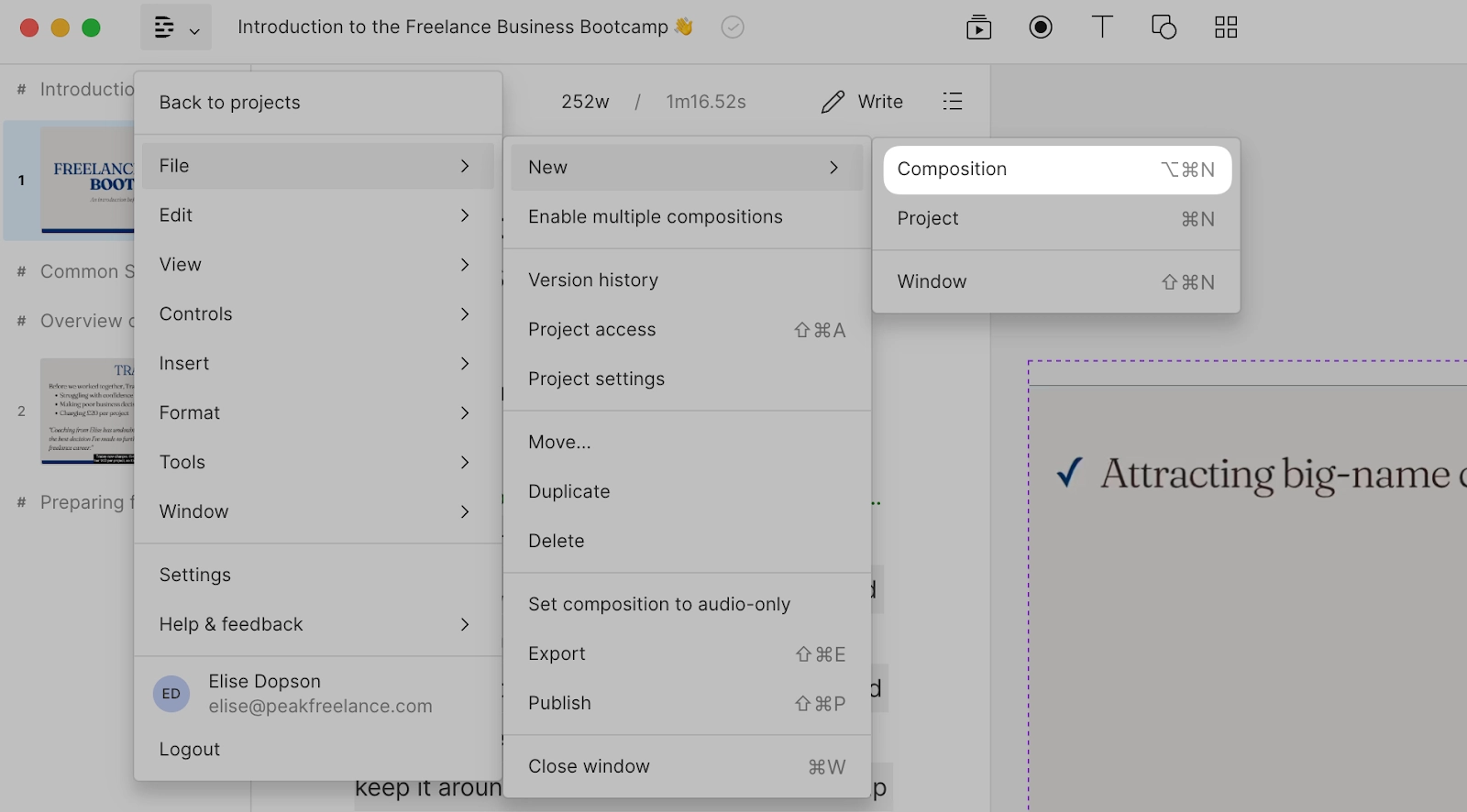
Task: Expand the Tools submenu
Action: click(x=314, y=462)
